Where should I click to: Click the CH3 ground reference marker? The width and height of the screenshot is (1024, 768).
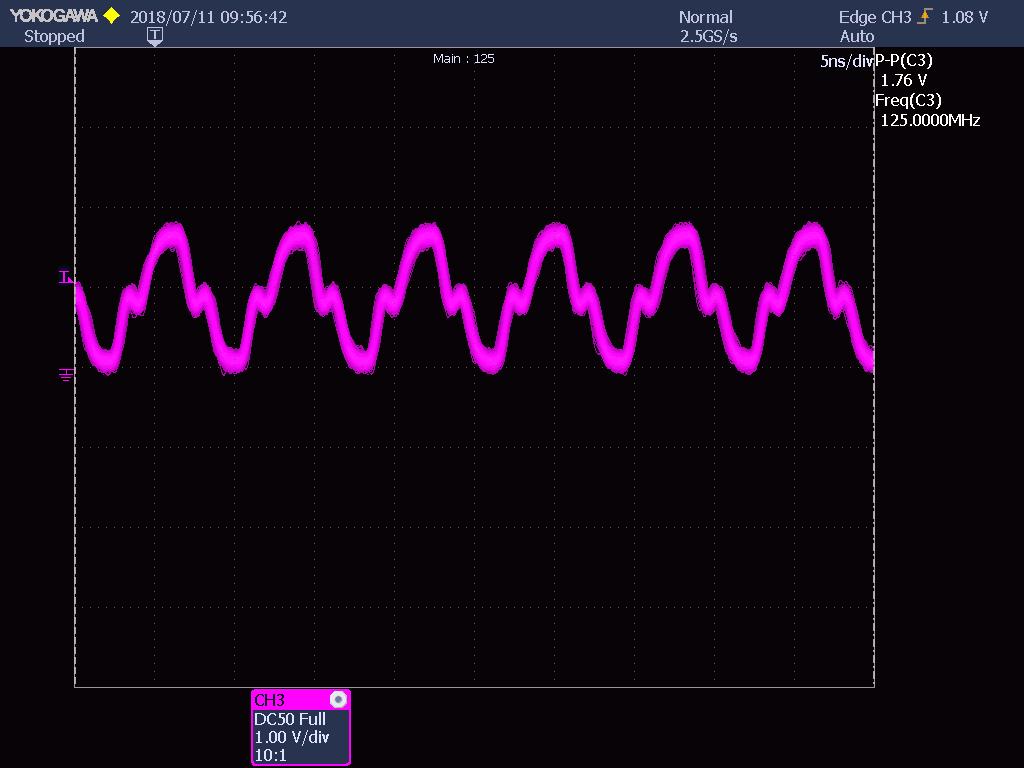pos(66,374)
